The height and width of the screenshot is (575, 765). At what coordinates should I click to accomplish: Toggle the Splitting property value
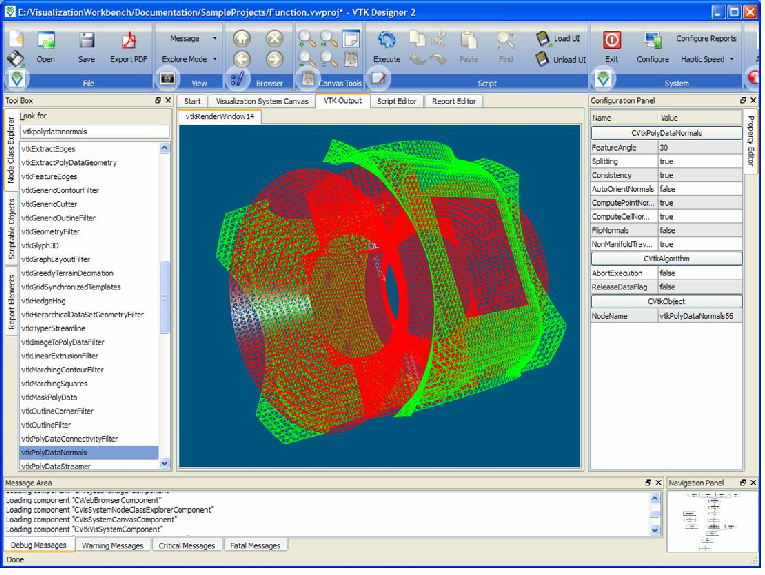click(x=700, y=161)
